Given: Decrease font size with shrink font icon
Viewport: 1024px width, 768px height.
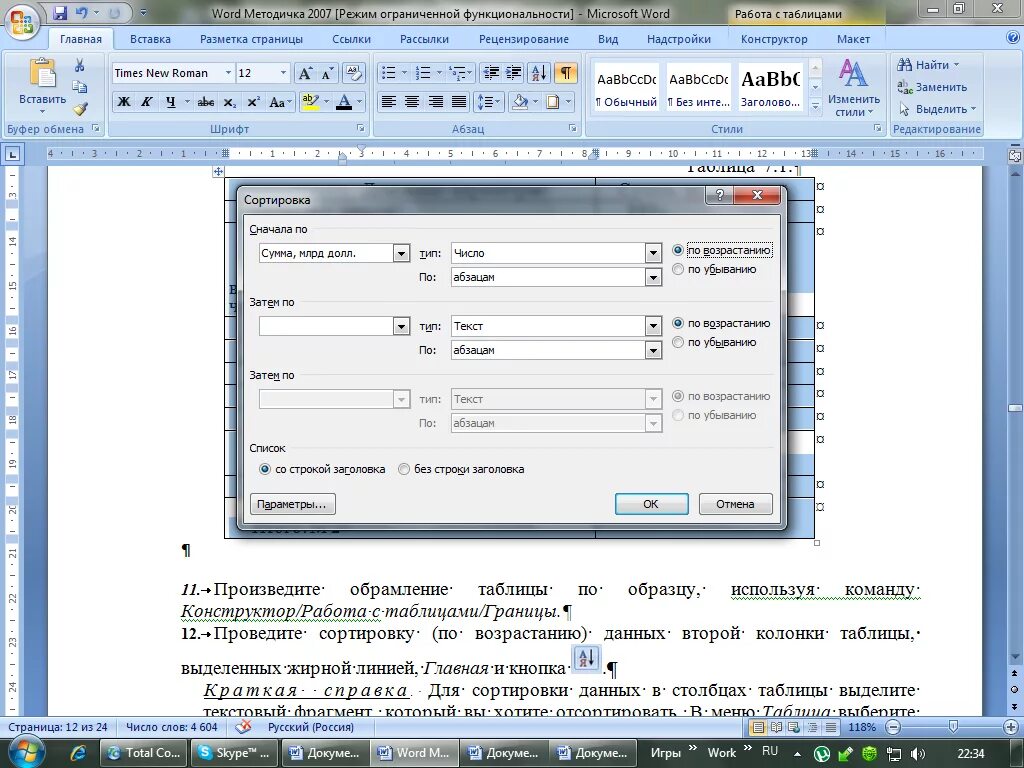Looking at the screenshot, I should click(x=327, y=72).
